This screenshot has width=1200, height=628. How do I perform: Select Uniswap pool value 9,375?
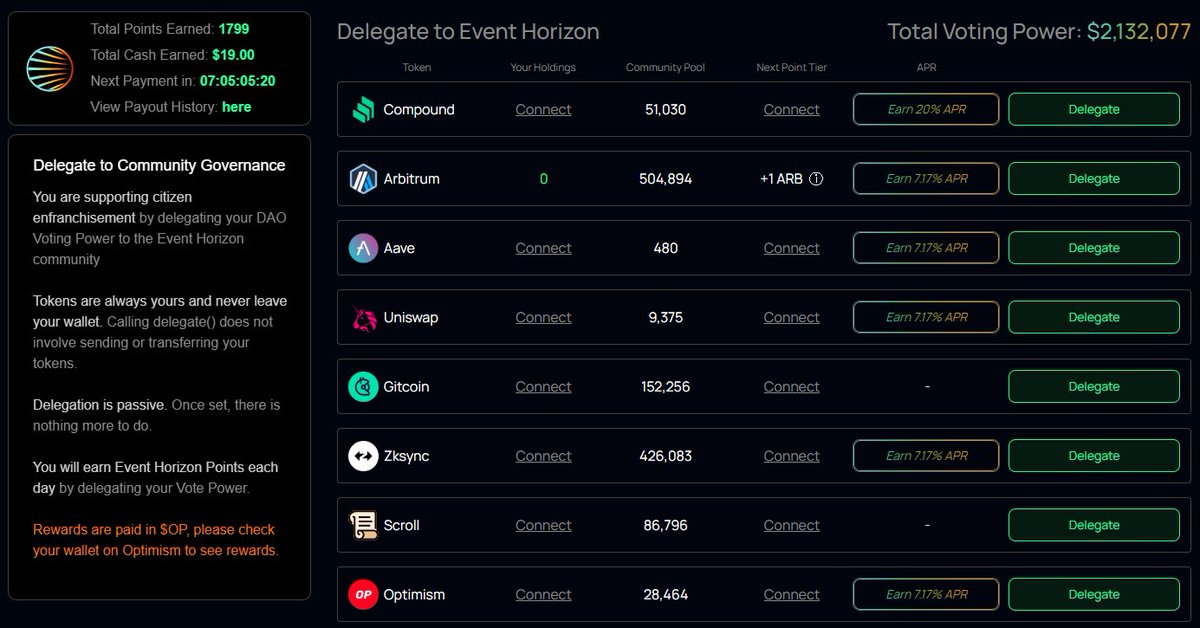point(665,318)
